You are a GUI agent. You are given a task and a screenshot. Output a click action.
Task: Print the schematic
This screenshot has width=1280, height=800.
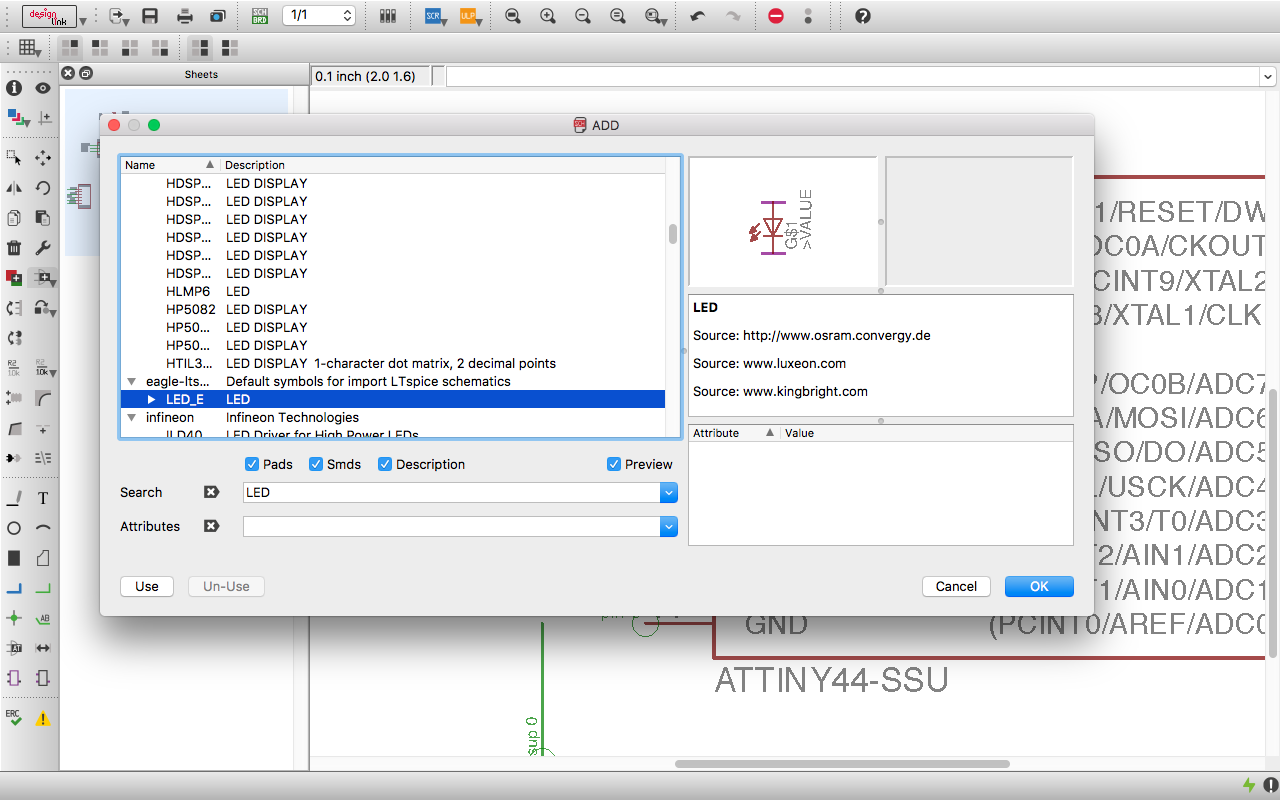click(185, 16)
